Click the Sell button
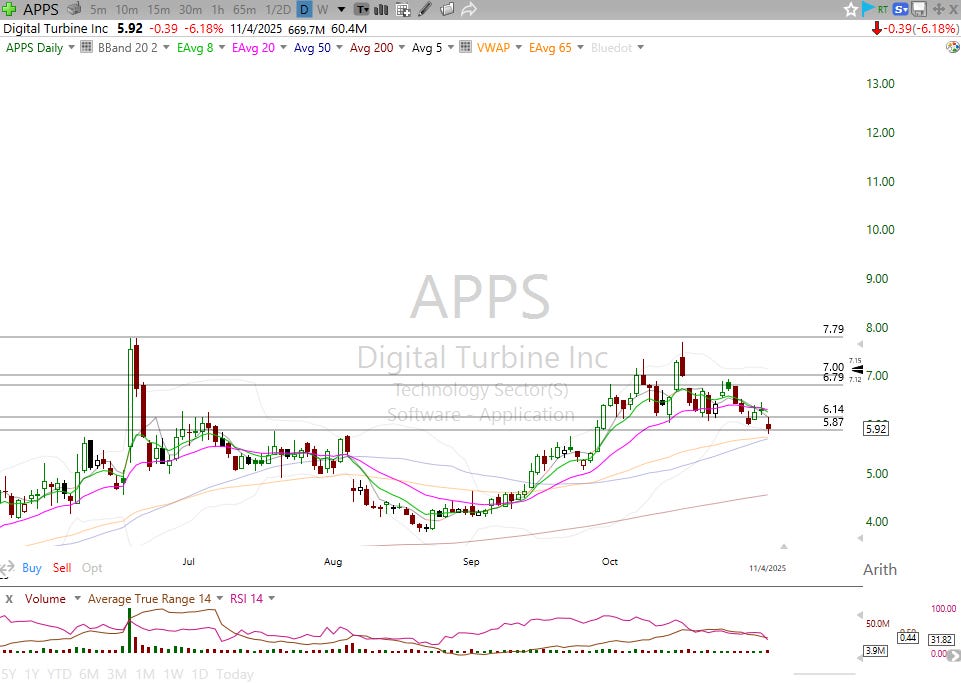The width and height of the screenshot is (961, 683). tap(62, 568)
